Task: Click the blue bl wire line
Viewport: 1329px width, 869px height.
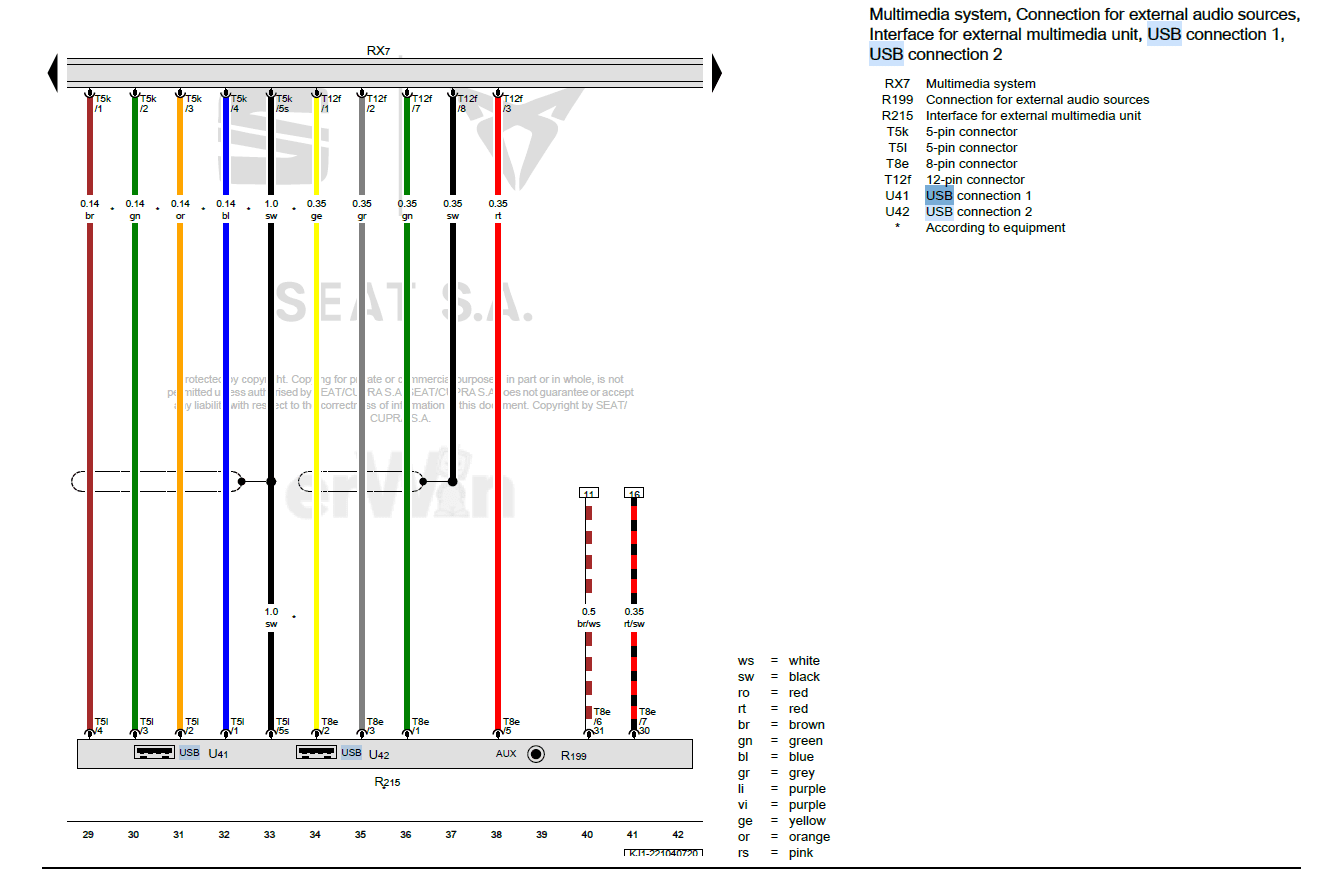Action: (x=226, y=400)
